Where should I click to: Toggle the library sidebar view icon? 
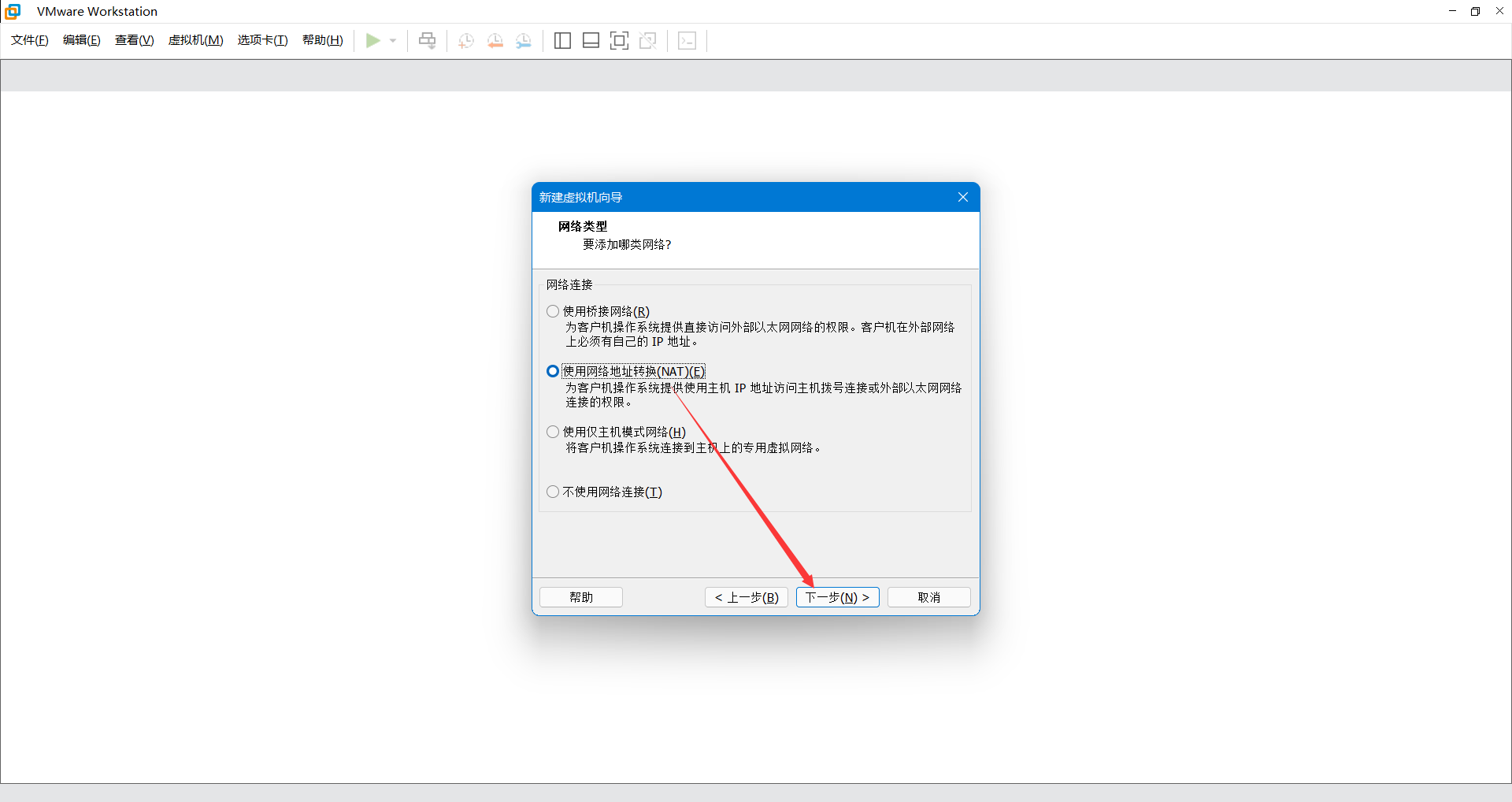[x=562, y=40]
